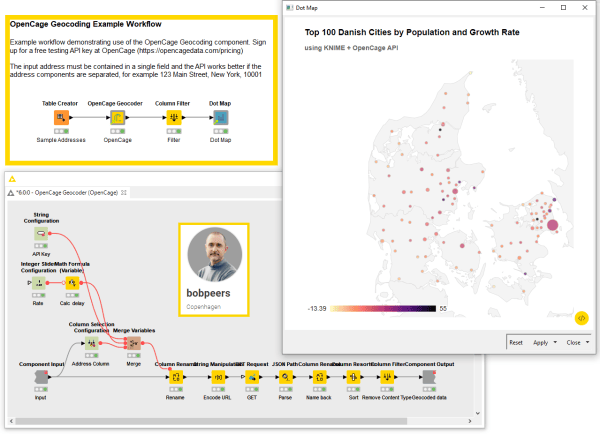Click the scroll-down arrow of workflow editor

point(478,413)
